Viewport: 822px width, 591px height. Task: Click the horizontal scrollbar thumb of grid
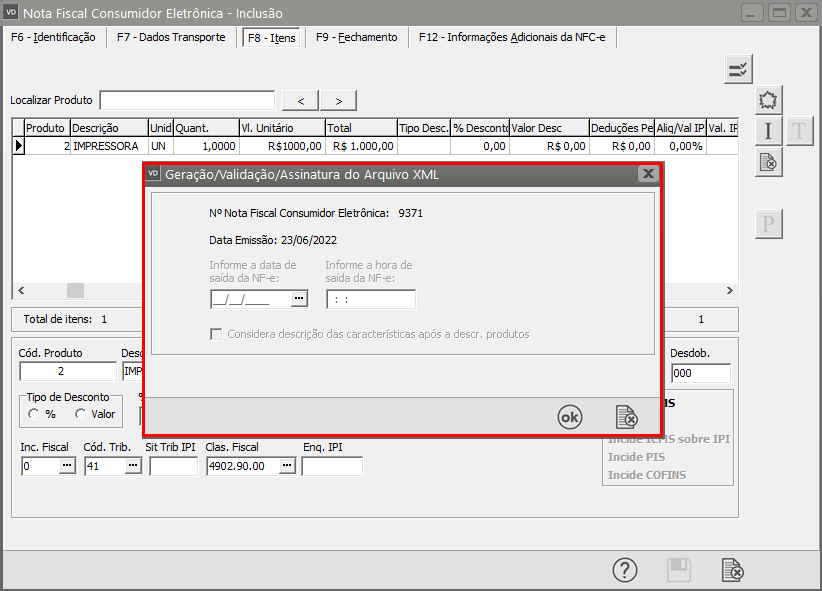75,290
